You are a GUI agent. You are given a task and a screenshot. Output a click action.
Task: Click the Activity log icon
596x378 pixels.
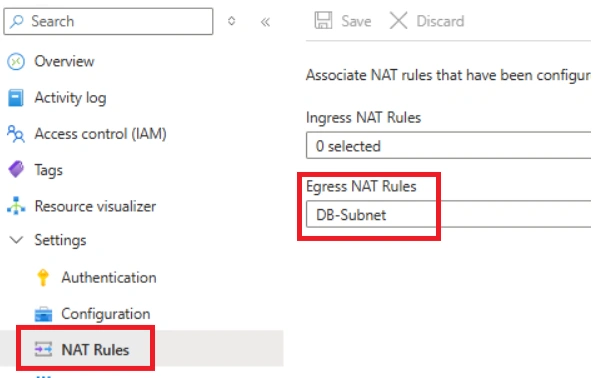pos(16,98)
